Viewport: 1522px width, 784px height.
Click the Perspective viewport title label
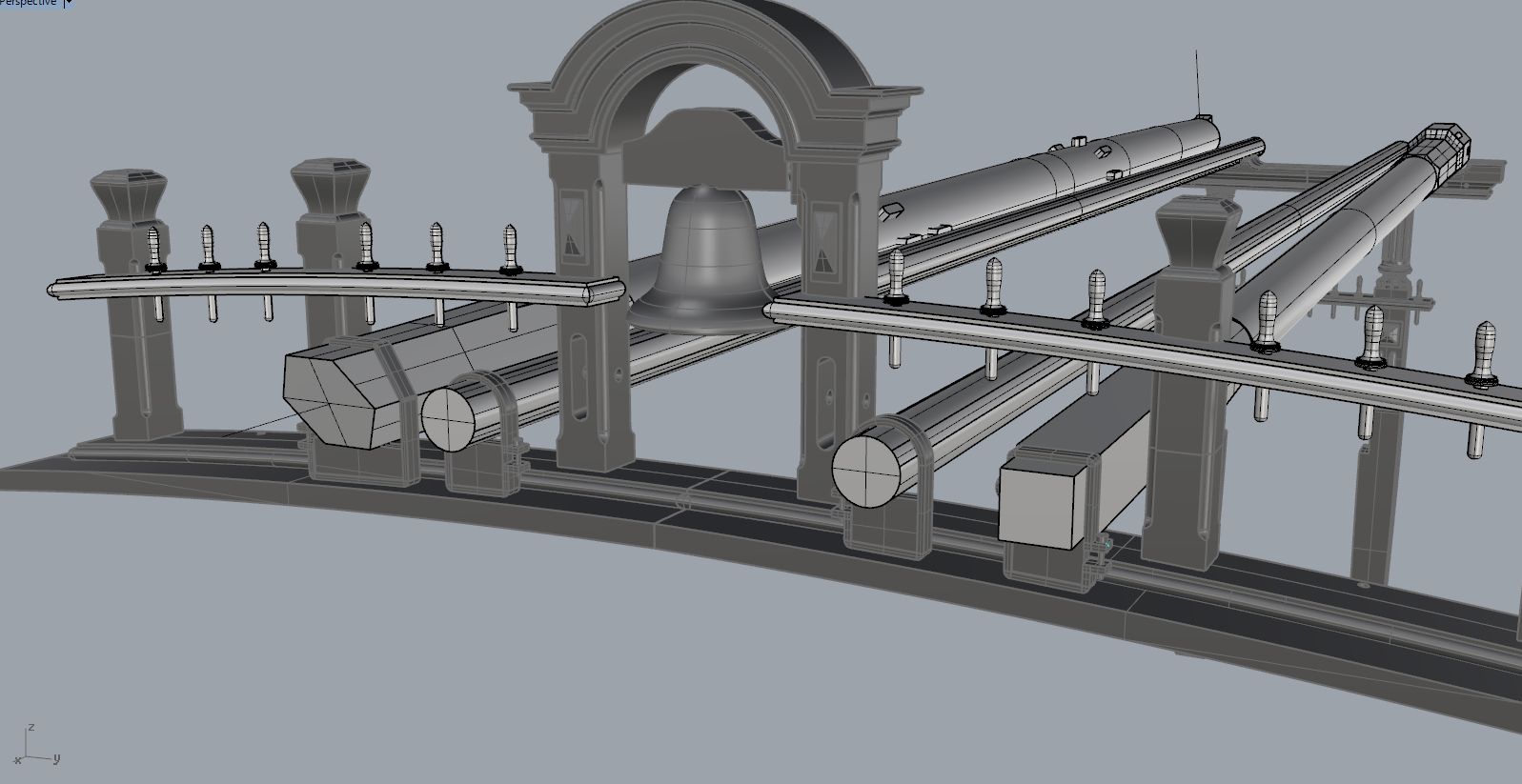coord(29,3)
